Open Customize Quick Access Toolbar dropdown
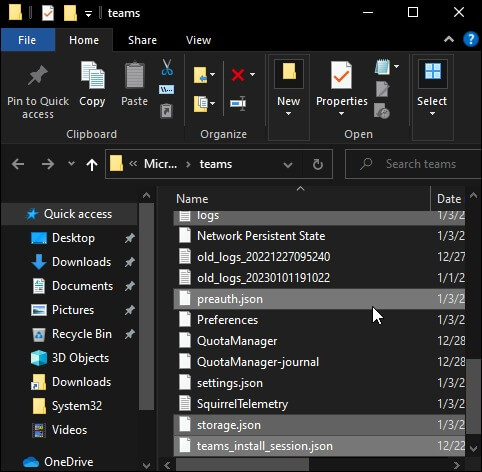This screenshot has height=472, width=482. pyautogui.click(x=88, y=14)
